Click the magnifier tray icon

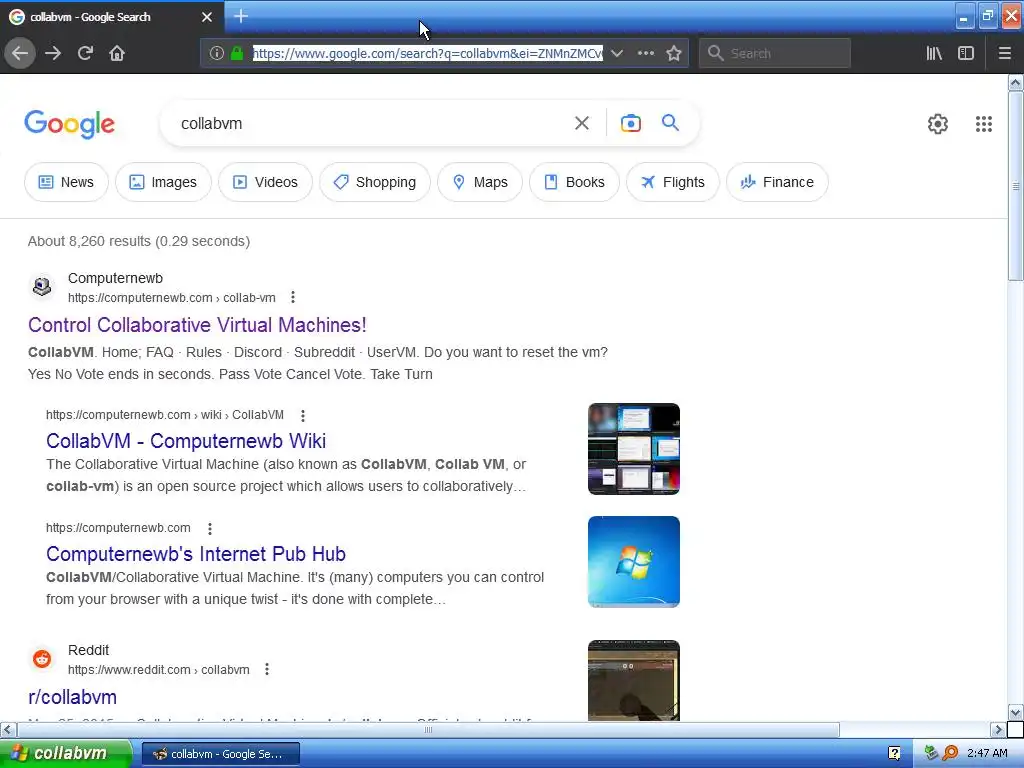coord(950,754)
